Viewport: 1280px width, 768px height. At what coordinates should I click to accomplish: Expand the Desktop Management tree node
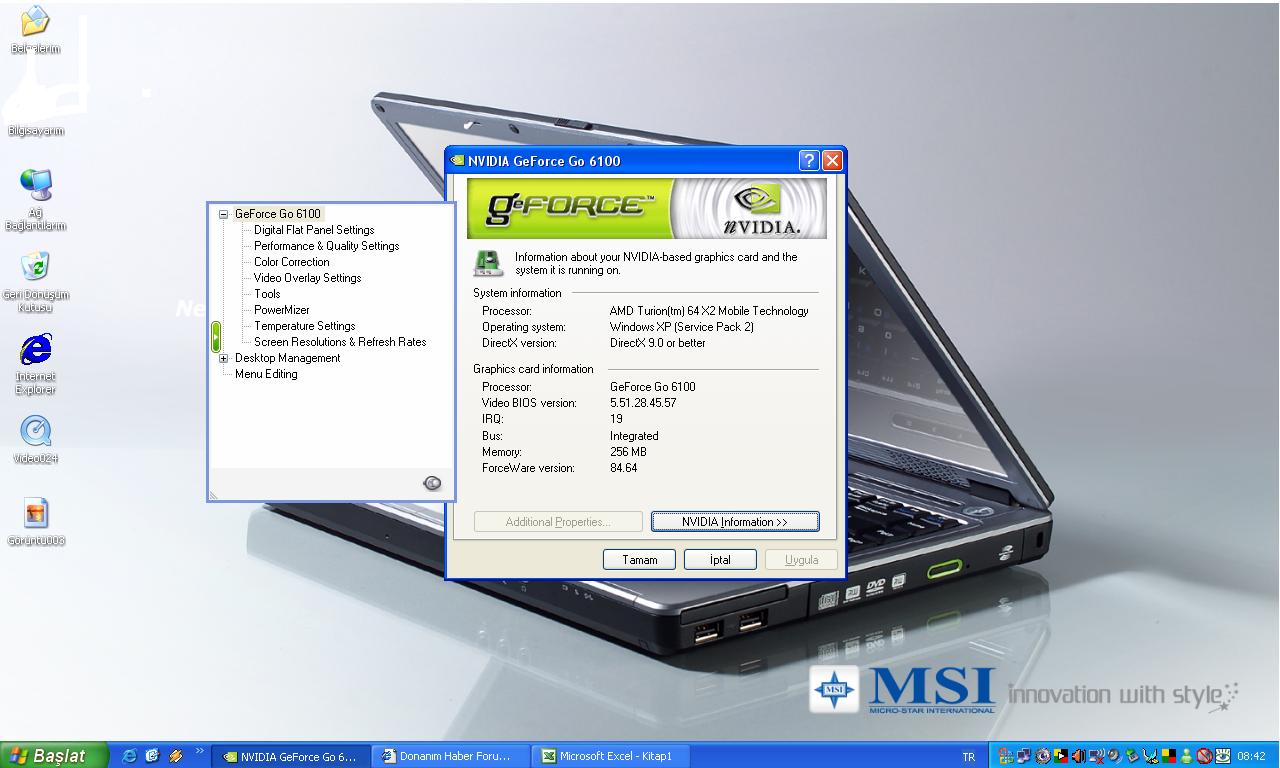pos(224,358)
